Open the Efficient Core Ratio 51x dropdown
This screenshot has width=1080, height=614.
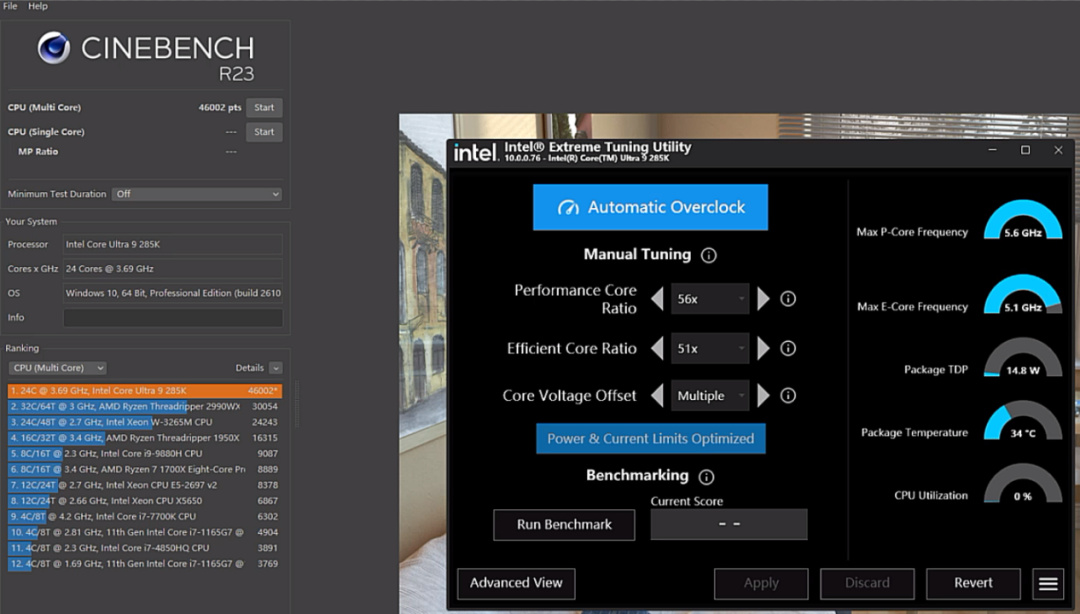click(710, 348)
